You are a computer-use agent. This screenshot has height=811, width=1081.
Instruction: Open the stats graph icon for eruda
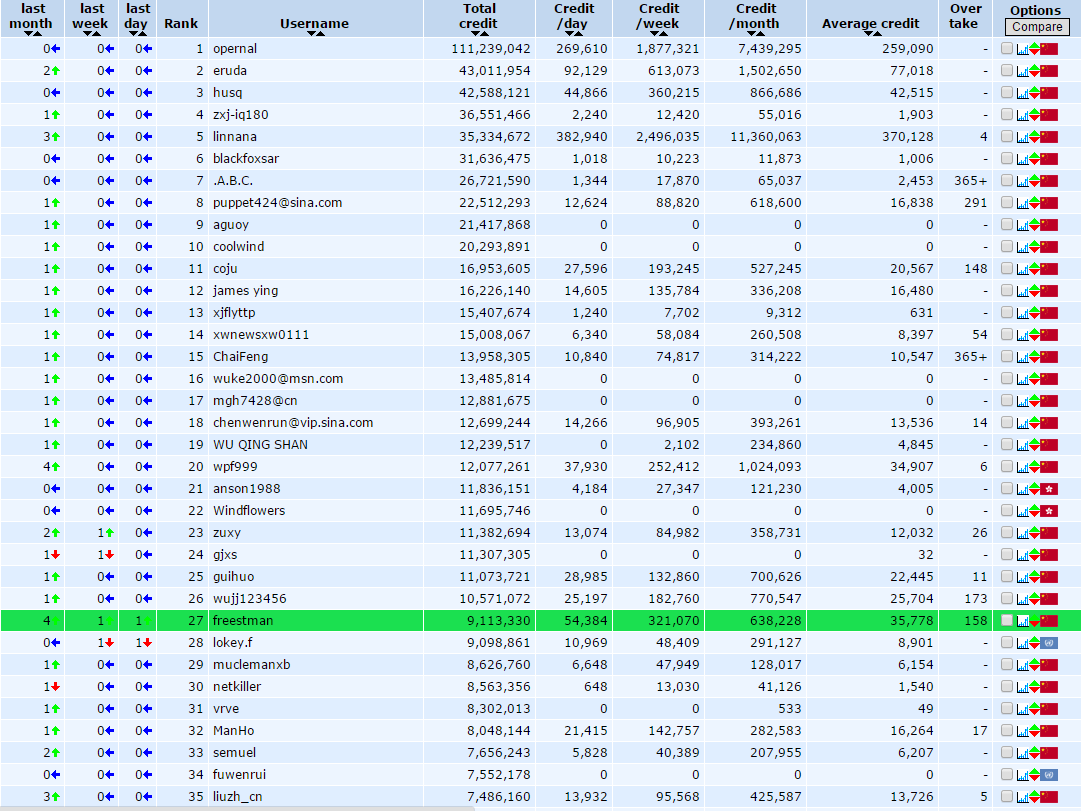[x=1022, y=71]
